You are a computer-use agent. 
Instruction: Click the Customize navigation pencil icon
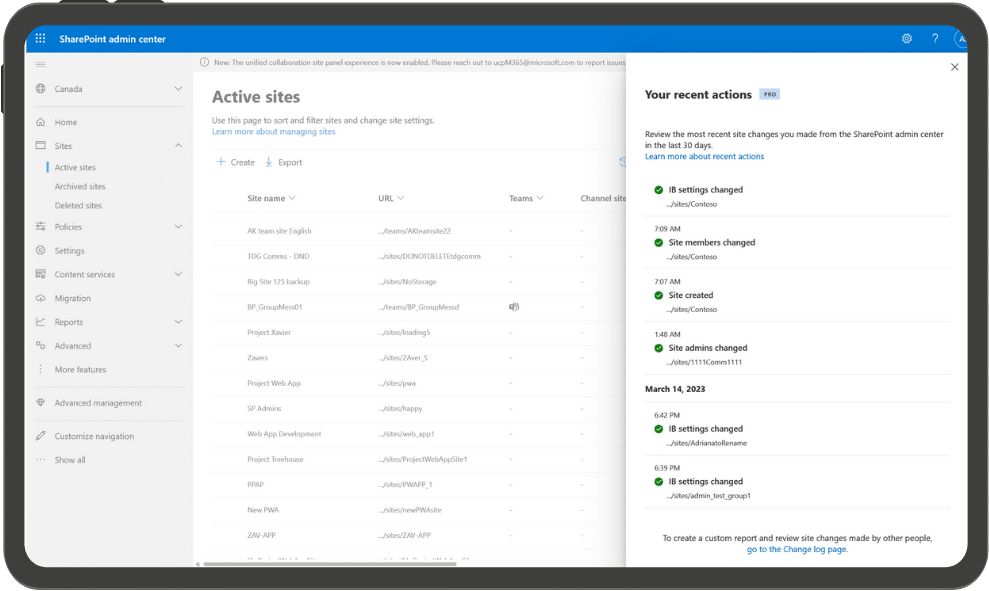pos(41,436)
